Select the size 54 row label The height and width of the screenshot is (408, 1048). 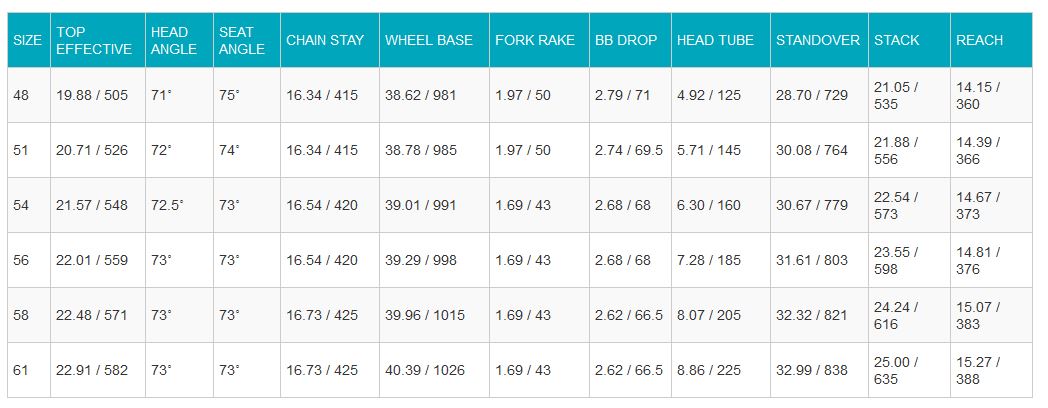click(22, 205)
